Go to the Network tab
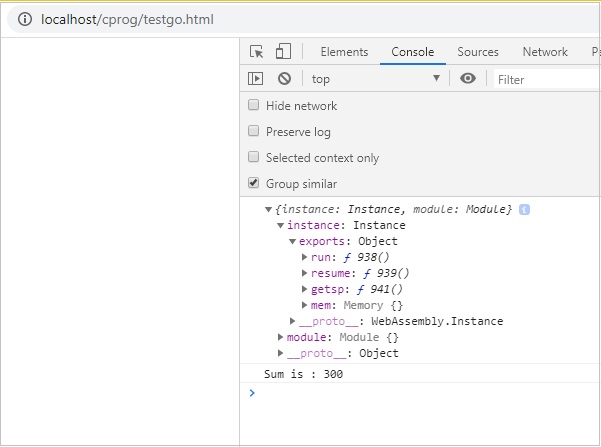Image resolution: width=601 pixels, height=447 pixels. (x=545, y=52)
